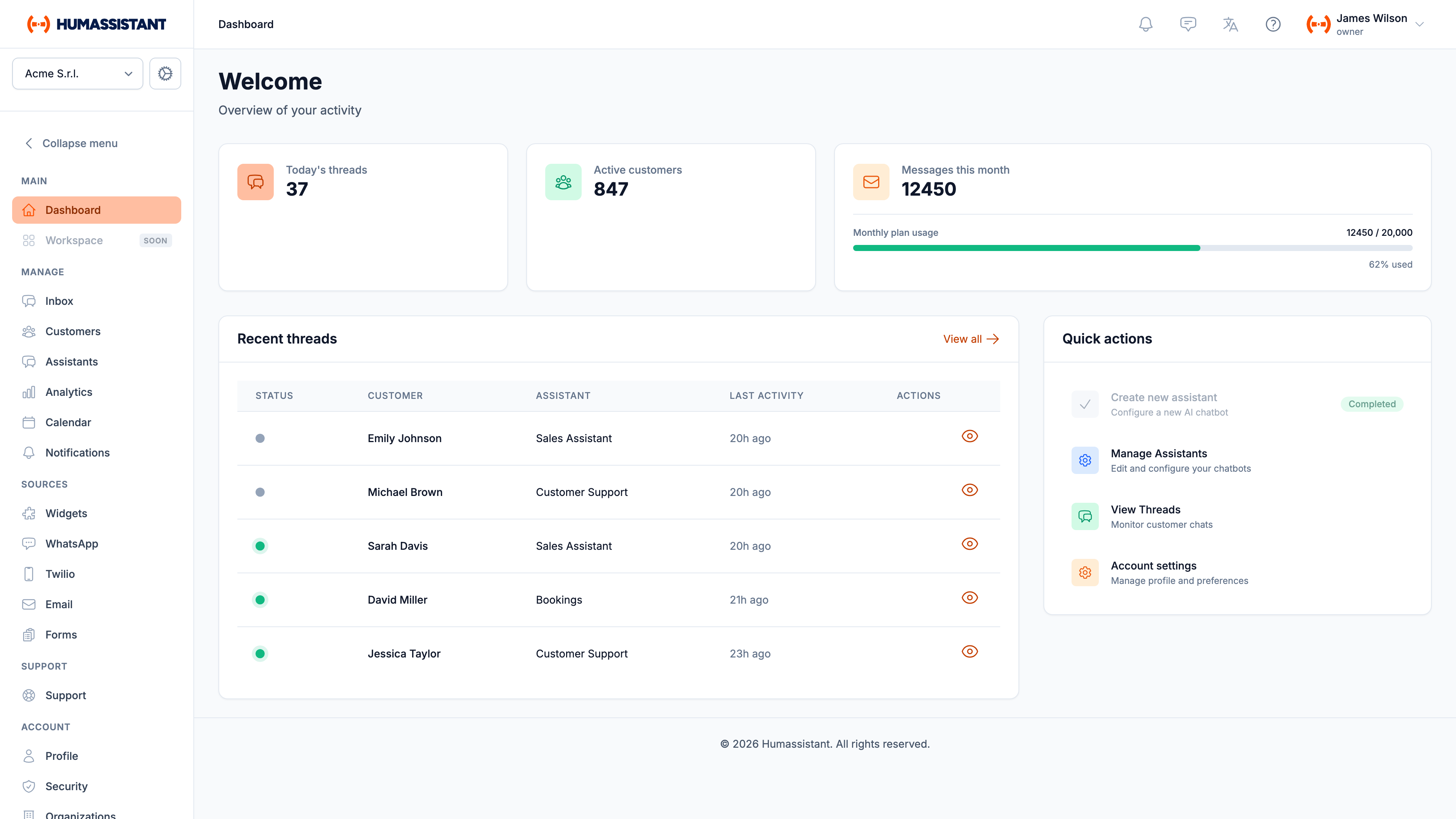Viewport: 1456px width, 819px height.
Task: Open Manage Assistants quick action
Action: point(1159,460)
